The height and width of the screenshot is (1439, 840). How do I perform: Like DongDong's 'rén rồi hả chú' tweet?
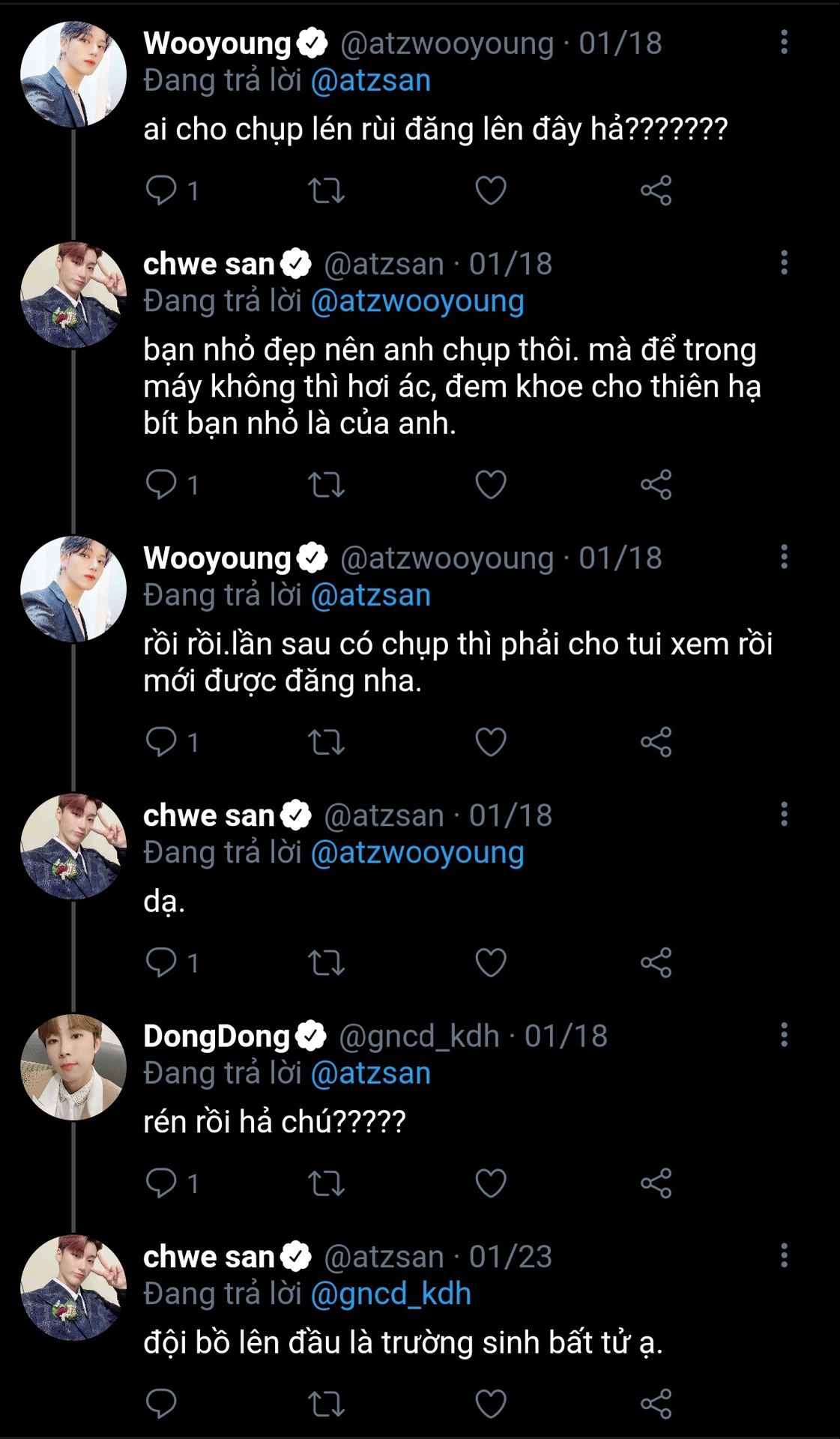coord(491,1183)
